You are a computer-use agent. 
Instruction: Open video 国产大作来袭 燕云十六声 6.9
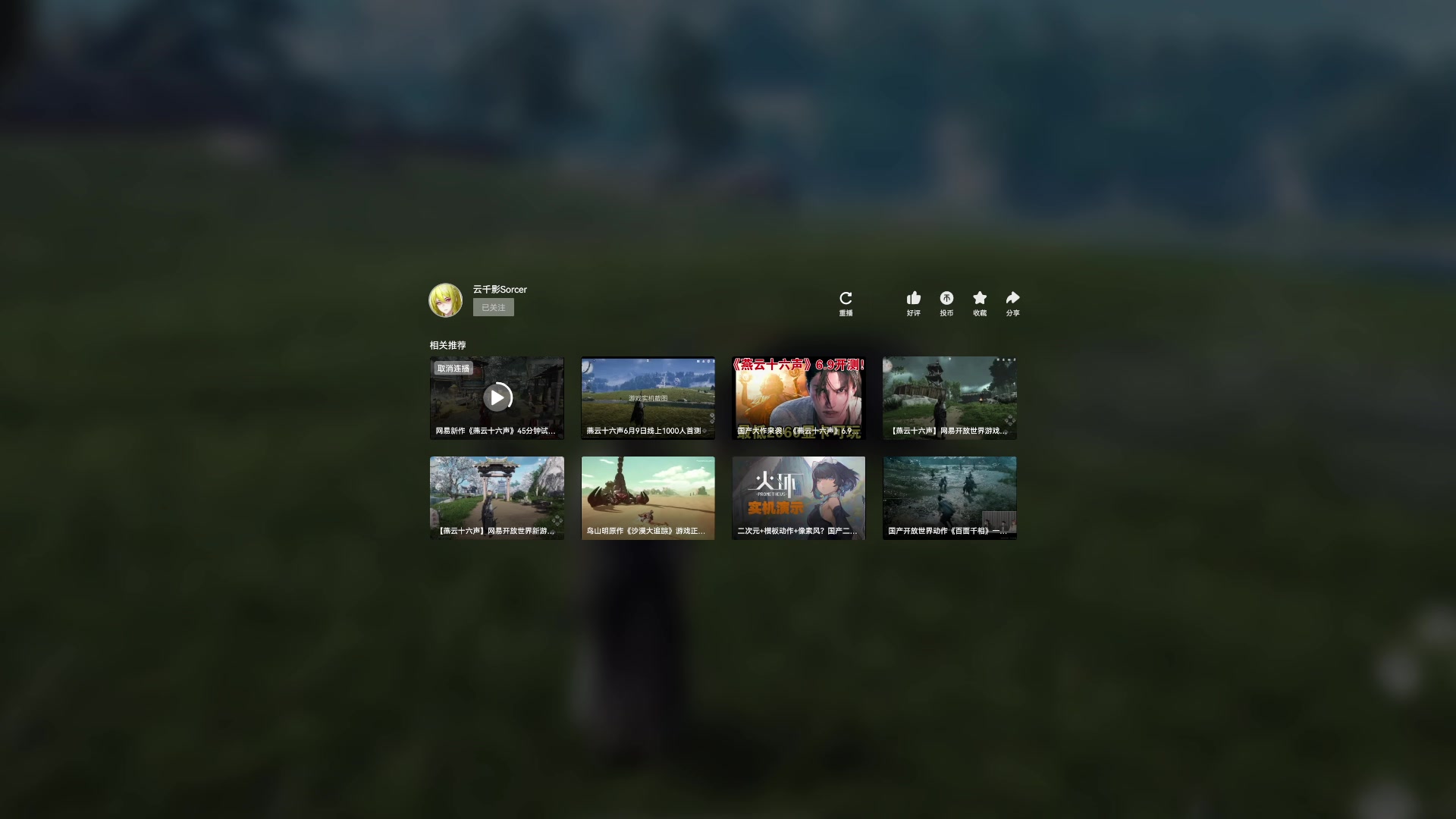tap(798, 397)
